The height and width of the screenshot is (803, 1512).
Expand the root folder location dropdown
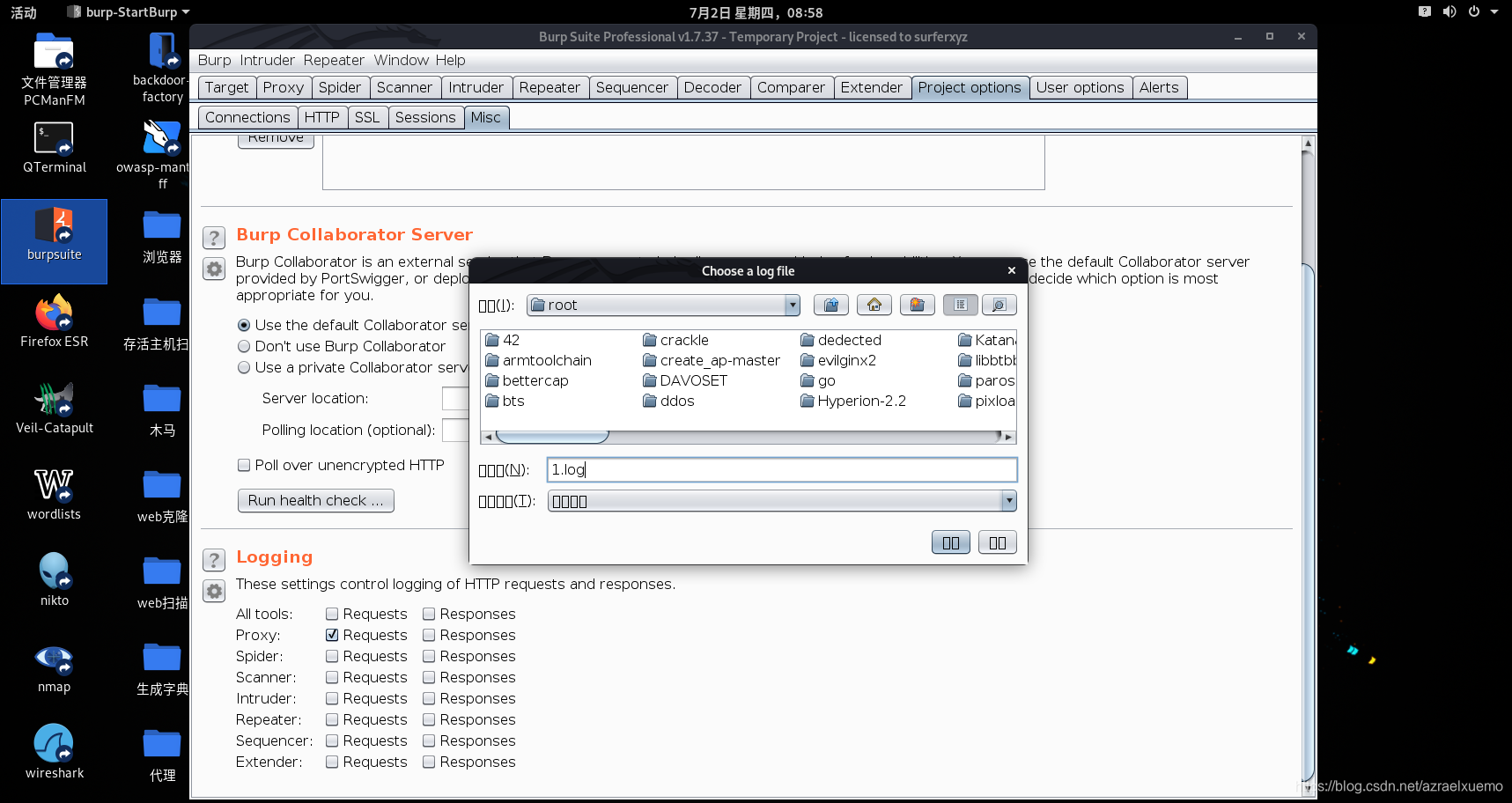pyautogui.click(x=793, y=305)
